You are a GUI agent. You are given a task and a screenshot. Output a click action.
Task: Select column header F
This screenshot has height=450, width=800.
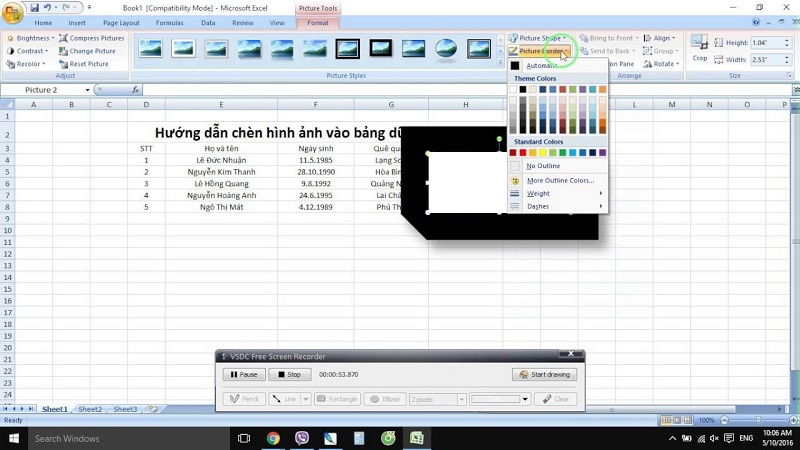315,105
